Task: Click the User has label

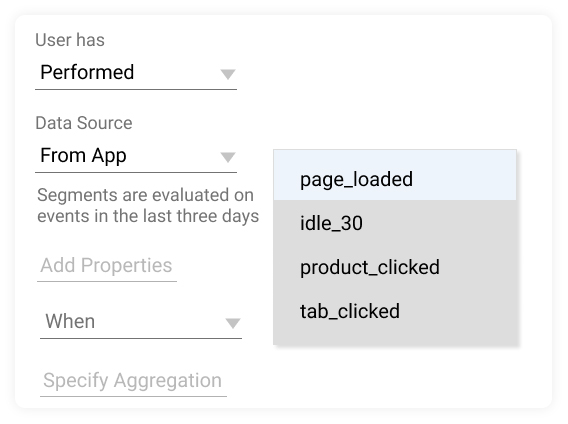Action: [70, 40]
